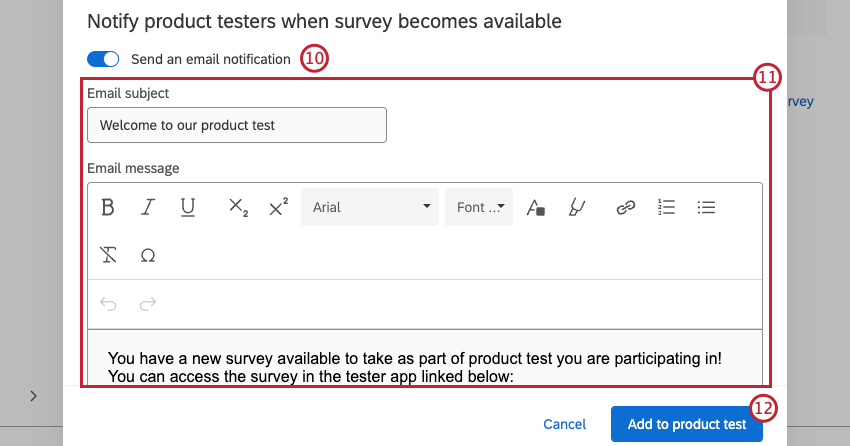Insert a special character (Omega)

tap(148, 255)
